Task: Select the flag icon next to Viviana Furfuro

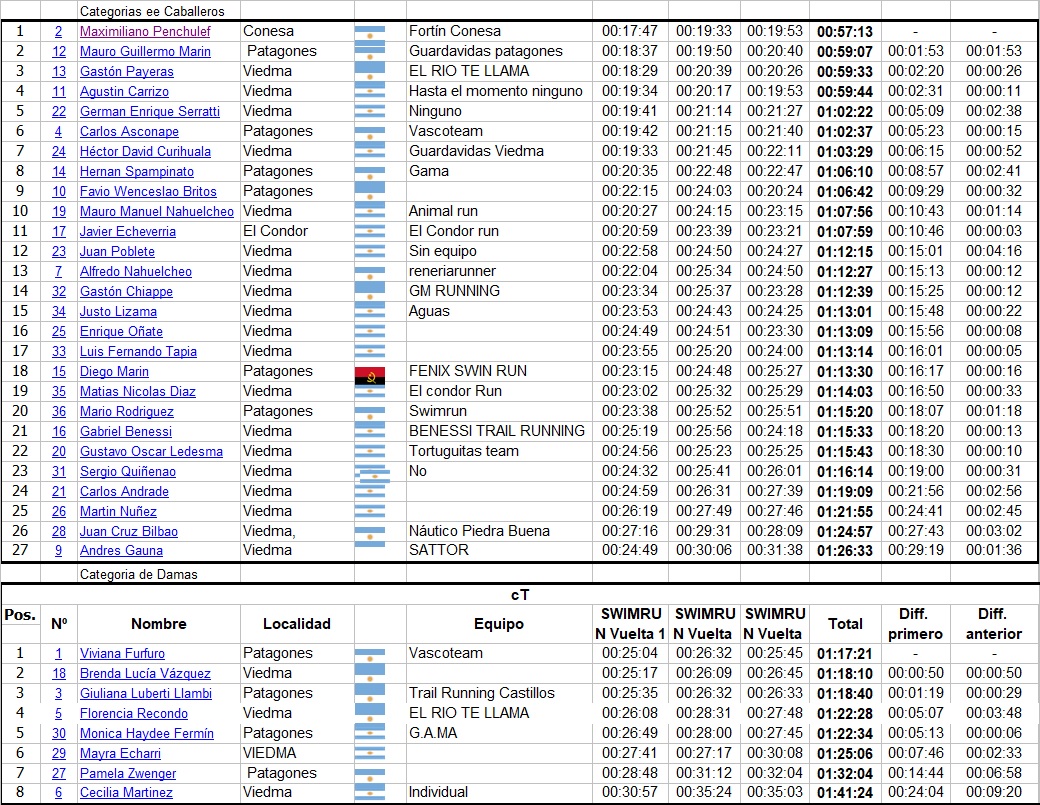Action: pos(370,654)
